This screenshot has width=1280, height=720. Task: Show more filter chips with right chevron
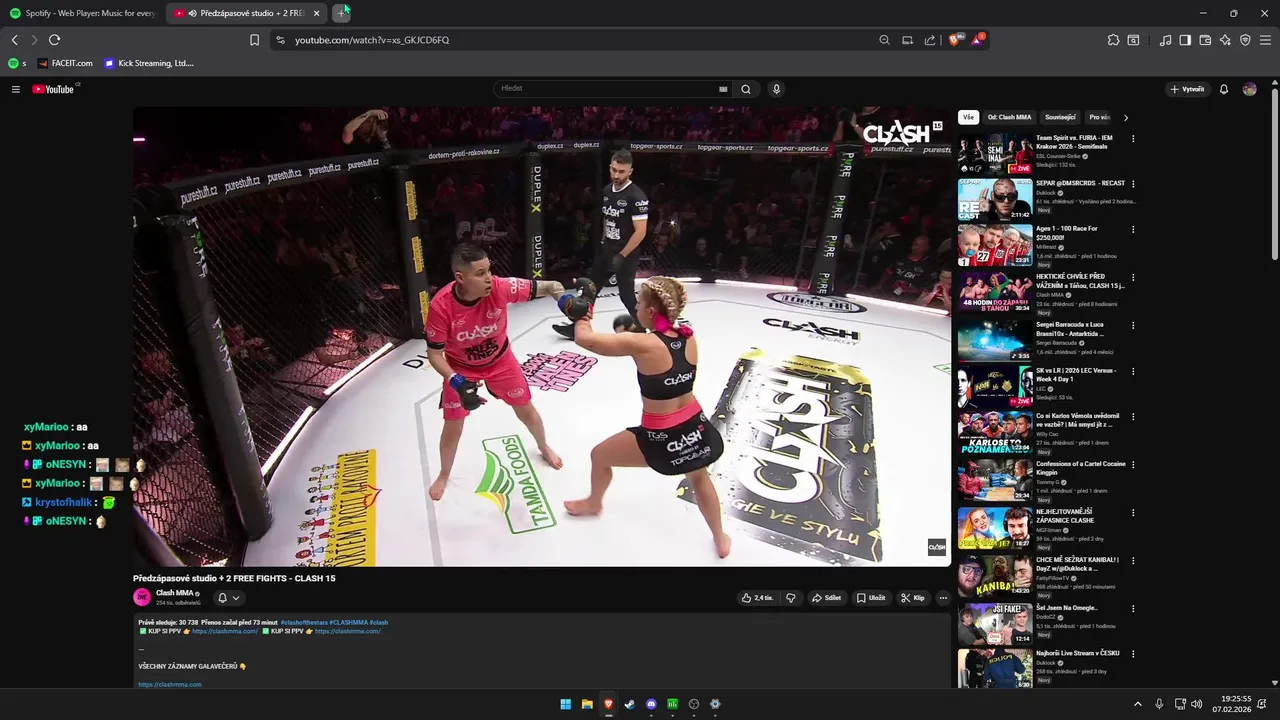[1126, 117]
